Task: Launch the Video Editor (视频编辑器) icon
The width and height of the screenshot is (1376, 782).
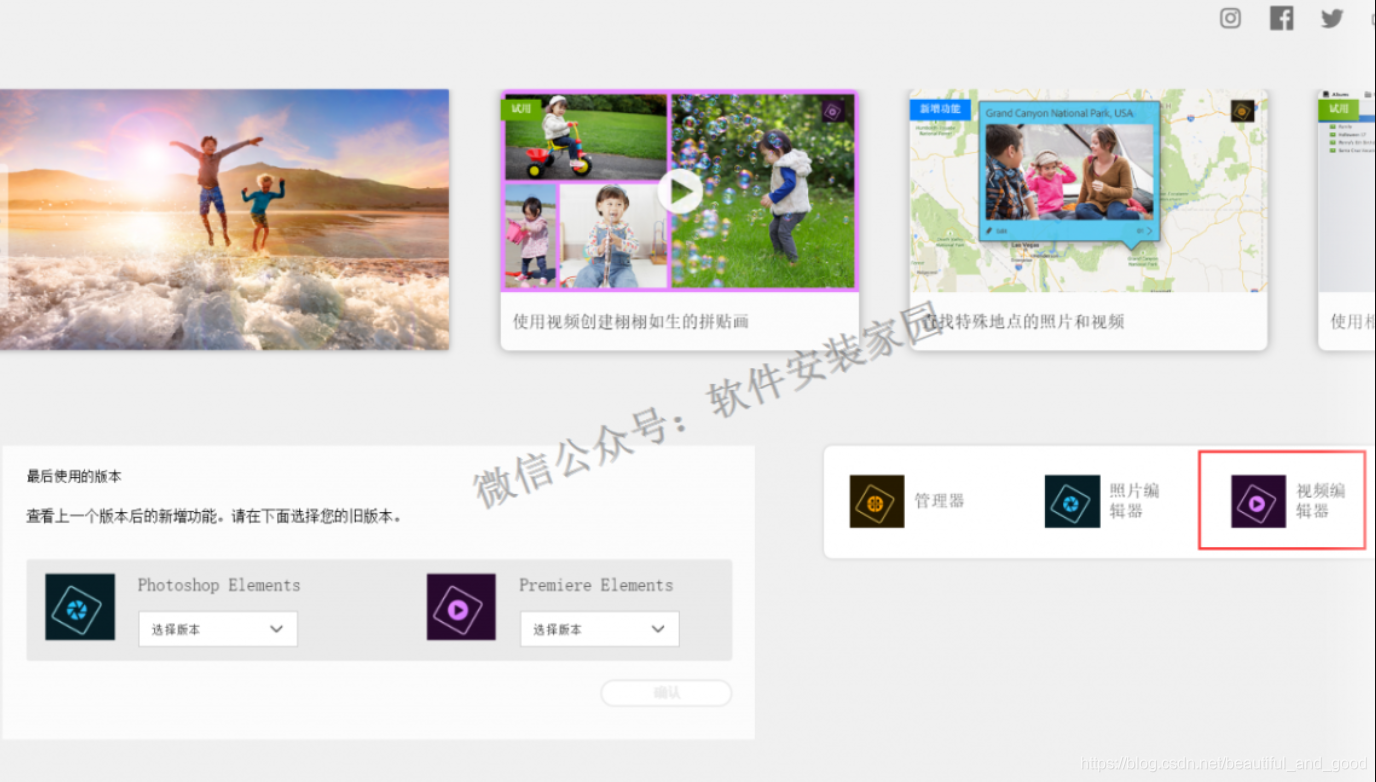Action: click(x=1258, y=501)
